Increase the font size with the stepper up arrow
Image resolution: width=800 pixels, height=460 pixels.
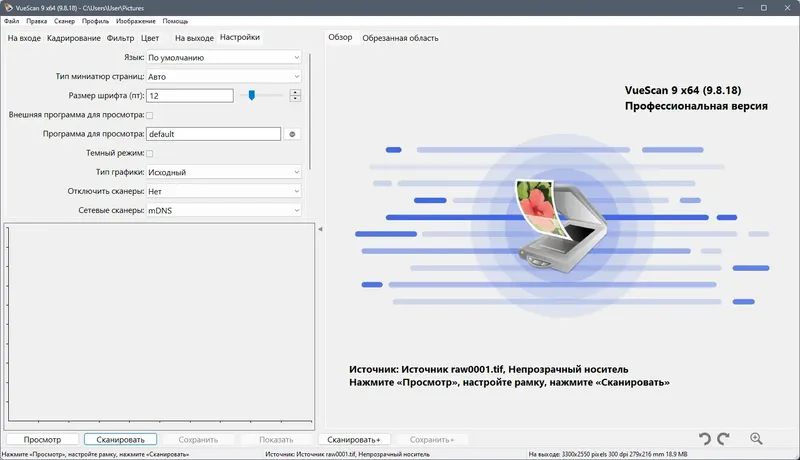pyautogui.click(x=295, y=92)
